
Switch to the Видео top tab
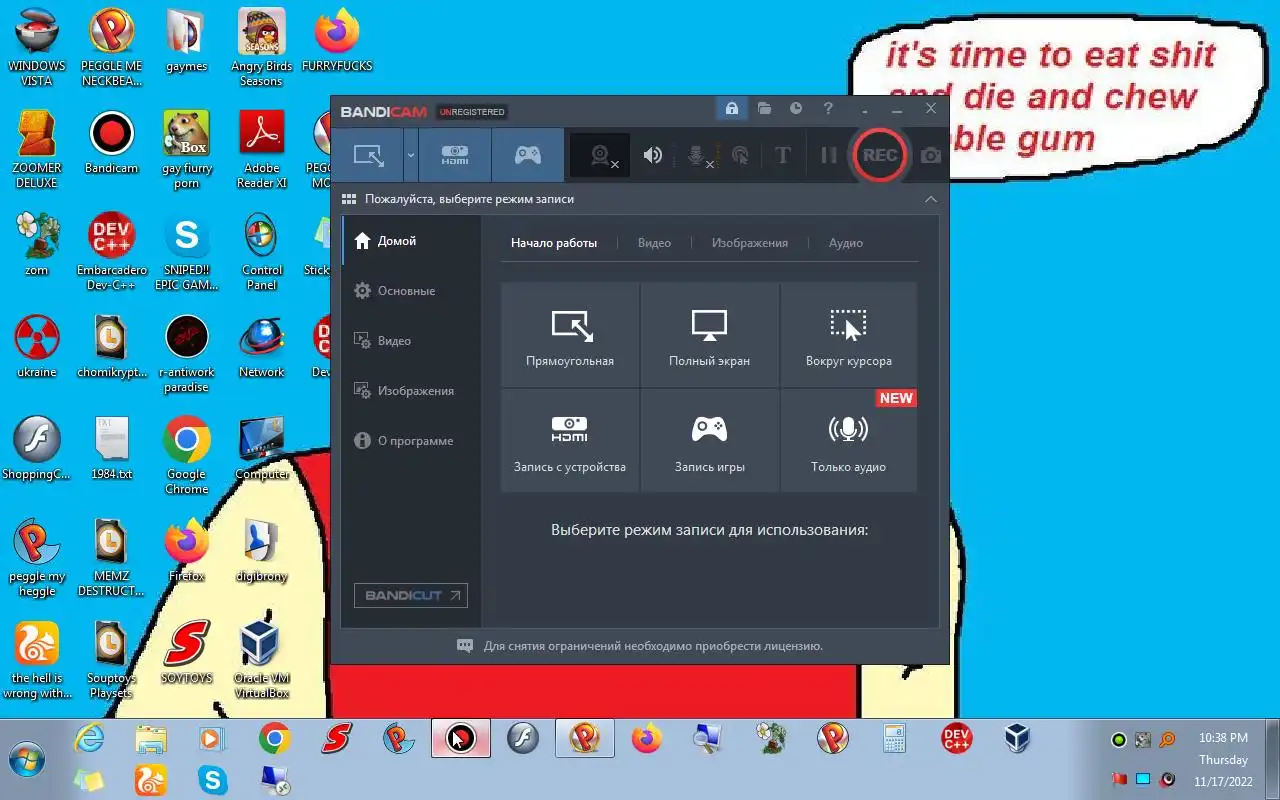[x=654, y=243]
